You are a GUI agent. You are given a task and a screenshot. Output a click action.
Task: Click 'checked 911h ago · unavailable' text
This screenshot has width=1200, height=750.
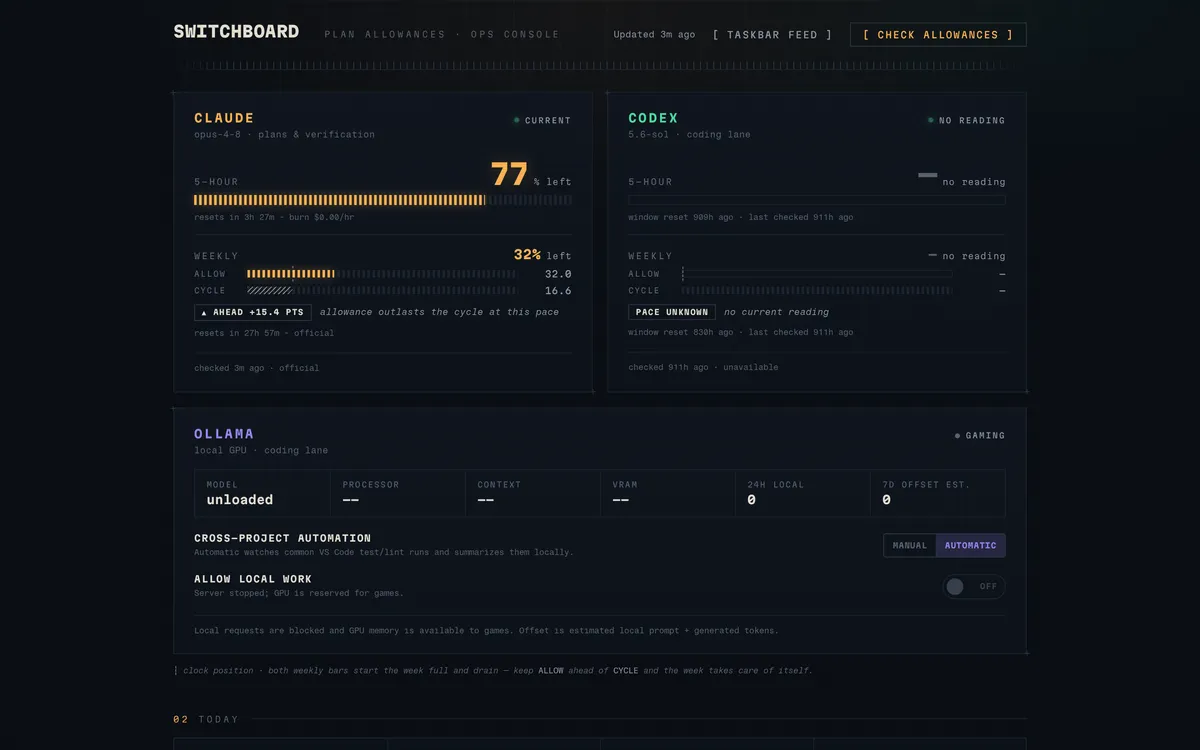coord(703,367)
